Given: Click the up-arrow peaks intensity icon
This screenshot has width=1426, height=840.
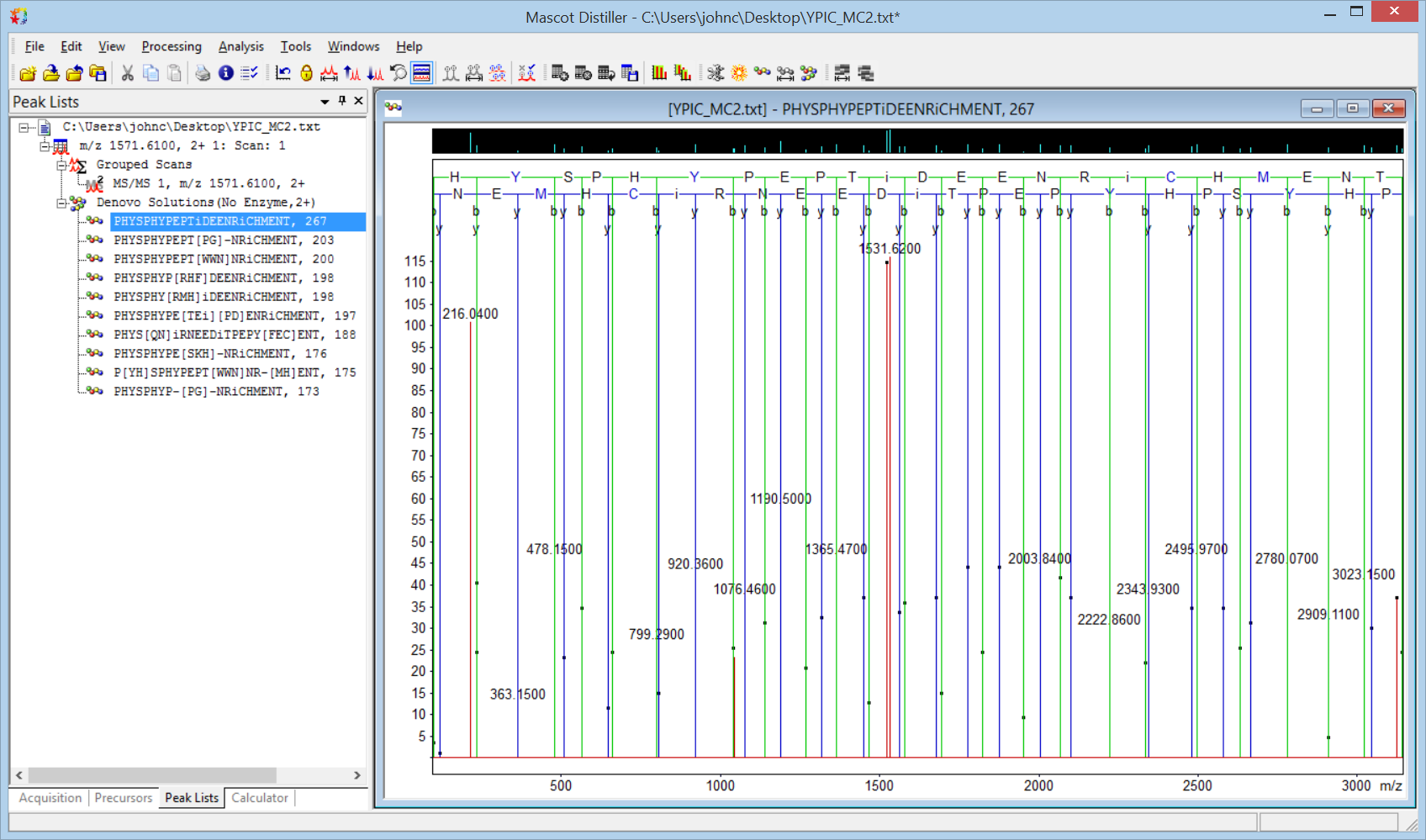Looking at the screenshot, I should point(352,73).
